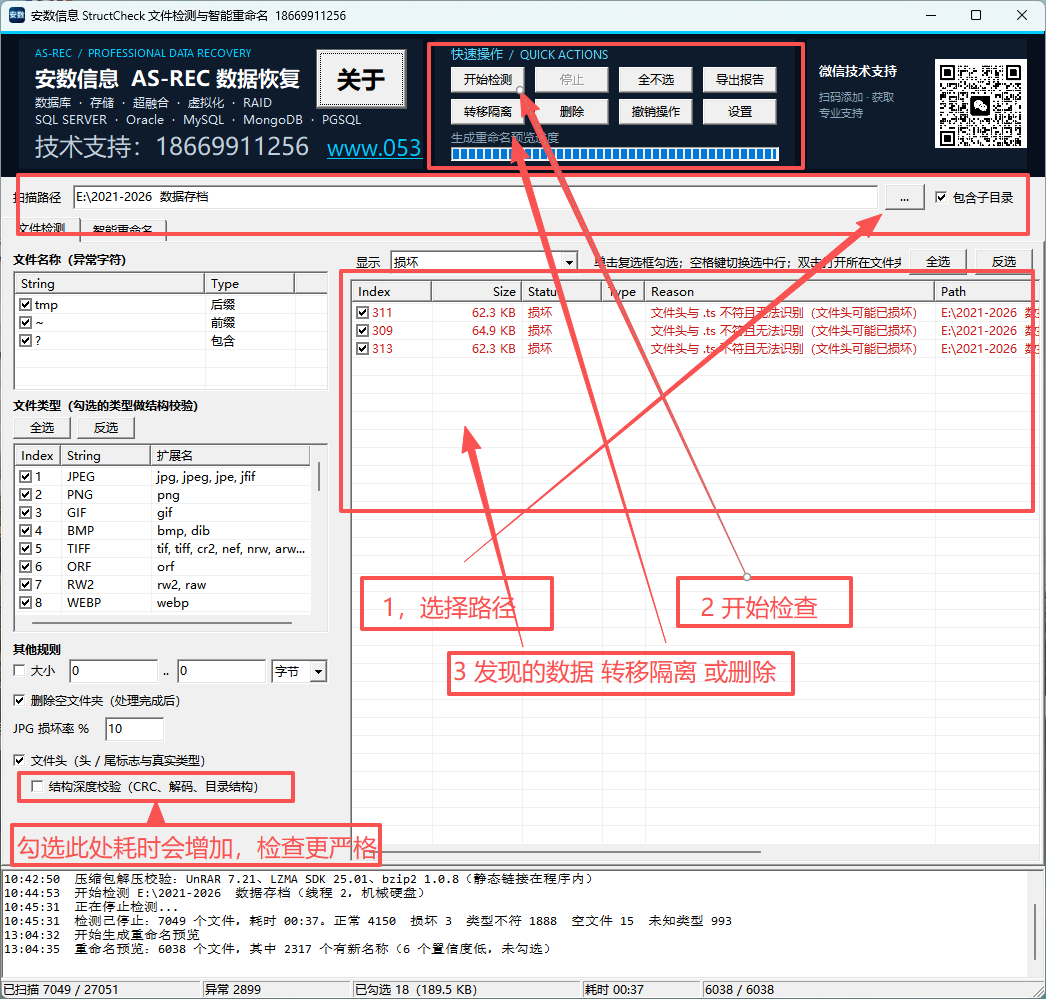Open 设置 settings button
Screen dimensions: 1046x999
pyautogui.click(x=740, y=112)
